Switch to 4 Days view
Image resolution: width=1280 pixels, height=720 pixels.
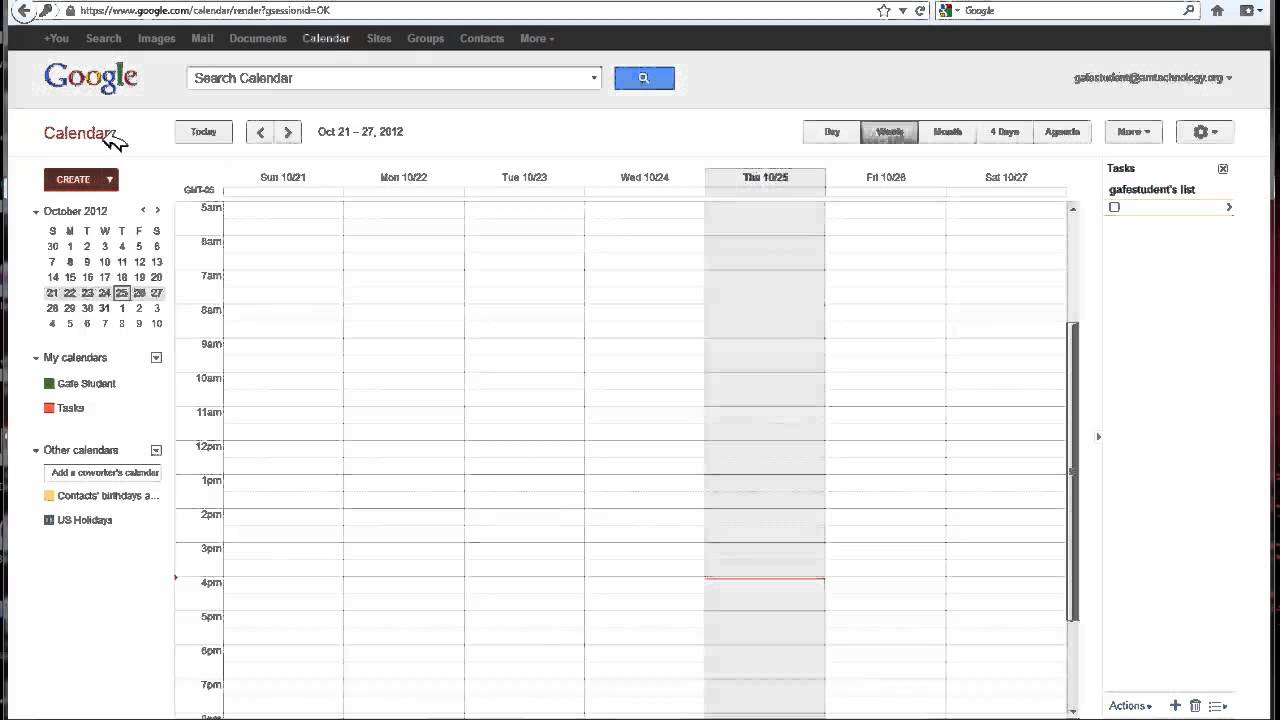[x=1004, y=132]
